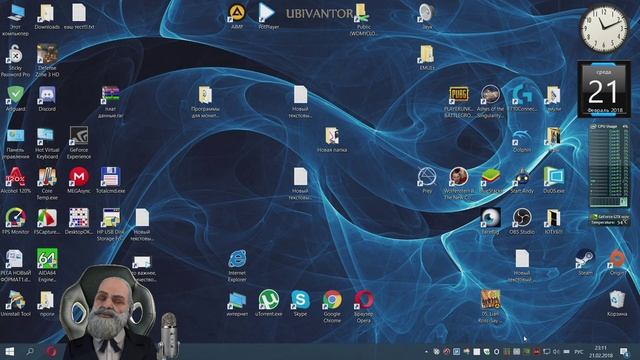Launch Discord from the desktop
640x360 pixels.
[x=47, y=98]
